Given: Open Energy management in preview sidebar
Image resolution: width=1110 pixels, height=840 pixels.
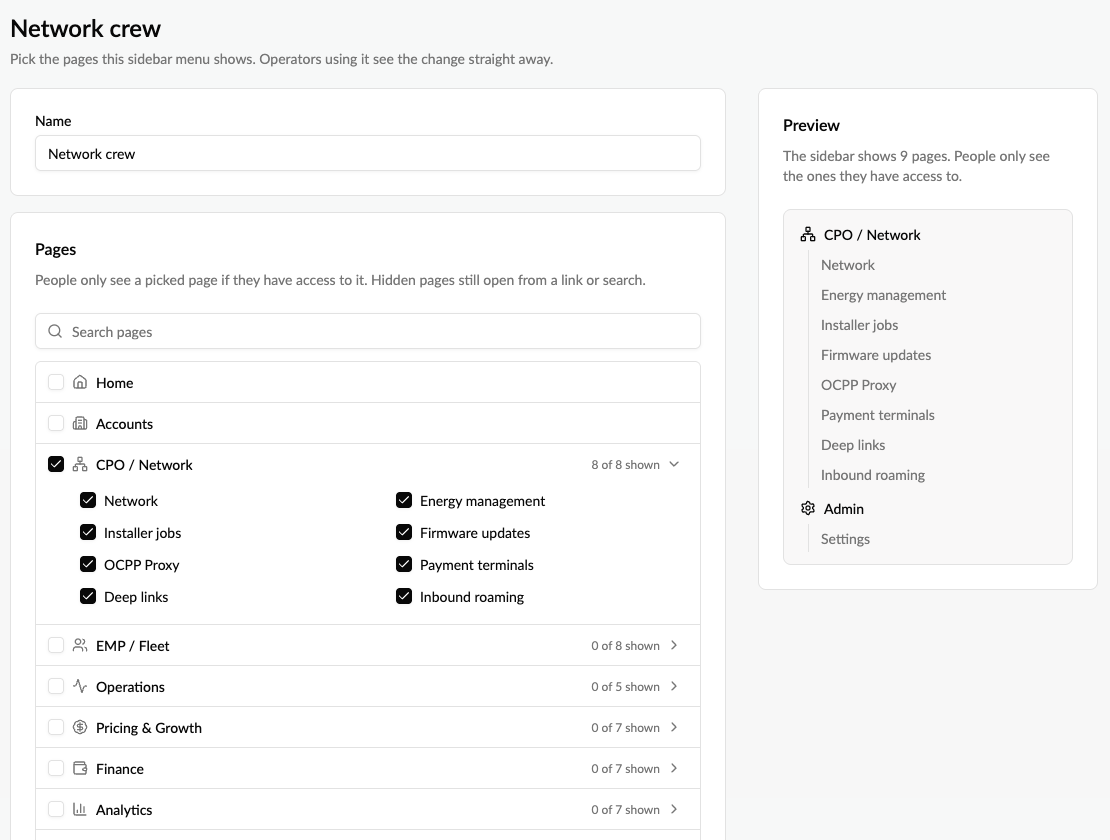Looking at the screenshot, I should click(x=883, y=295).
